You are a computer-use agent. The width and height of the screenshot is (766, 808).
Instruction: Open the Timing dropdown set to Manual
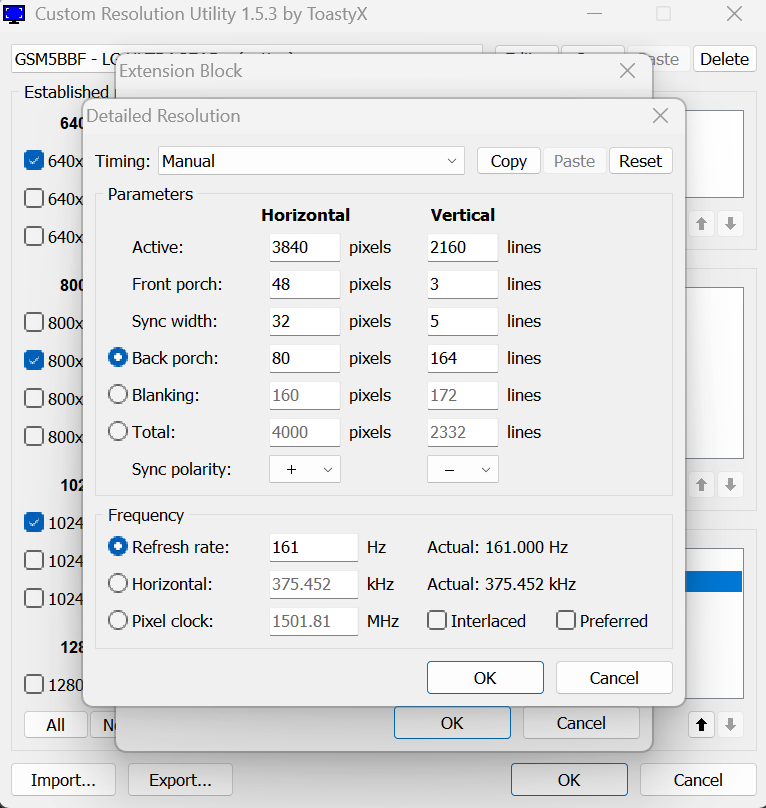pos(311,161)
